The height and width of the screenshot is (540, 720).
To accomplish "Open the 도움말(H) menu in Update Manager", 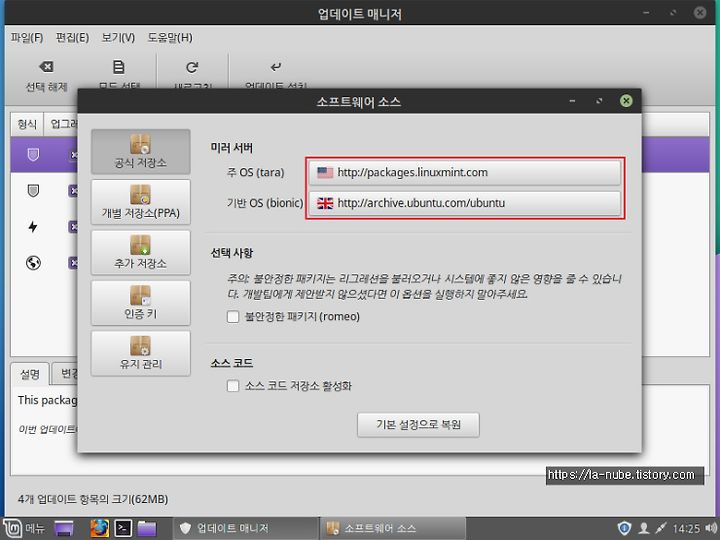I will click(x=170, y=38).
